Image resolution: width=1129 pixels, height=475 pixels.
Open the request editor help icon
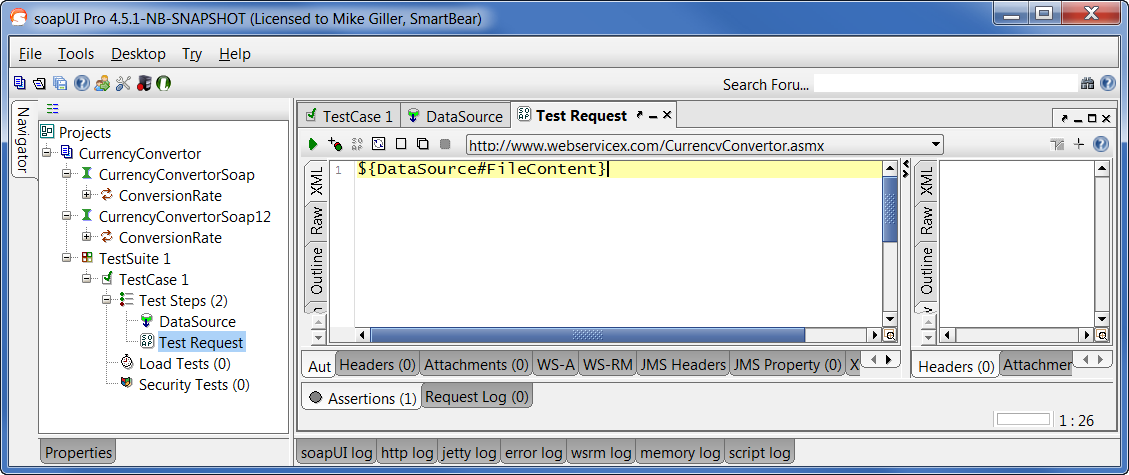(x=1100, y=144)
